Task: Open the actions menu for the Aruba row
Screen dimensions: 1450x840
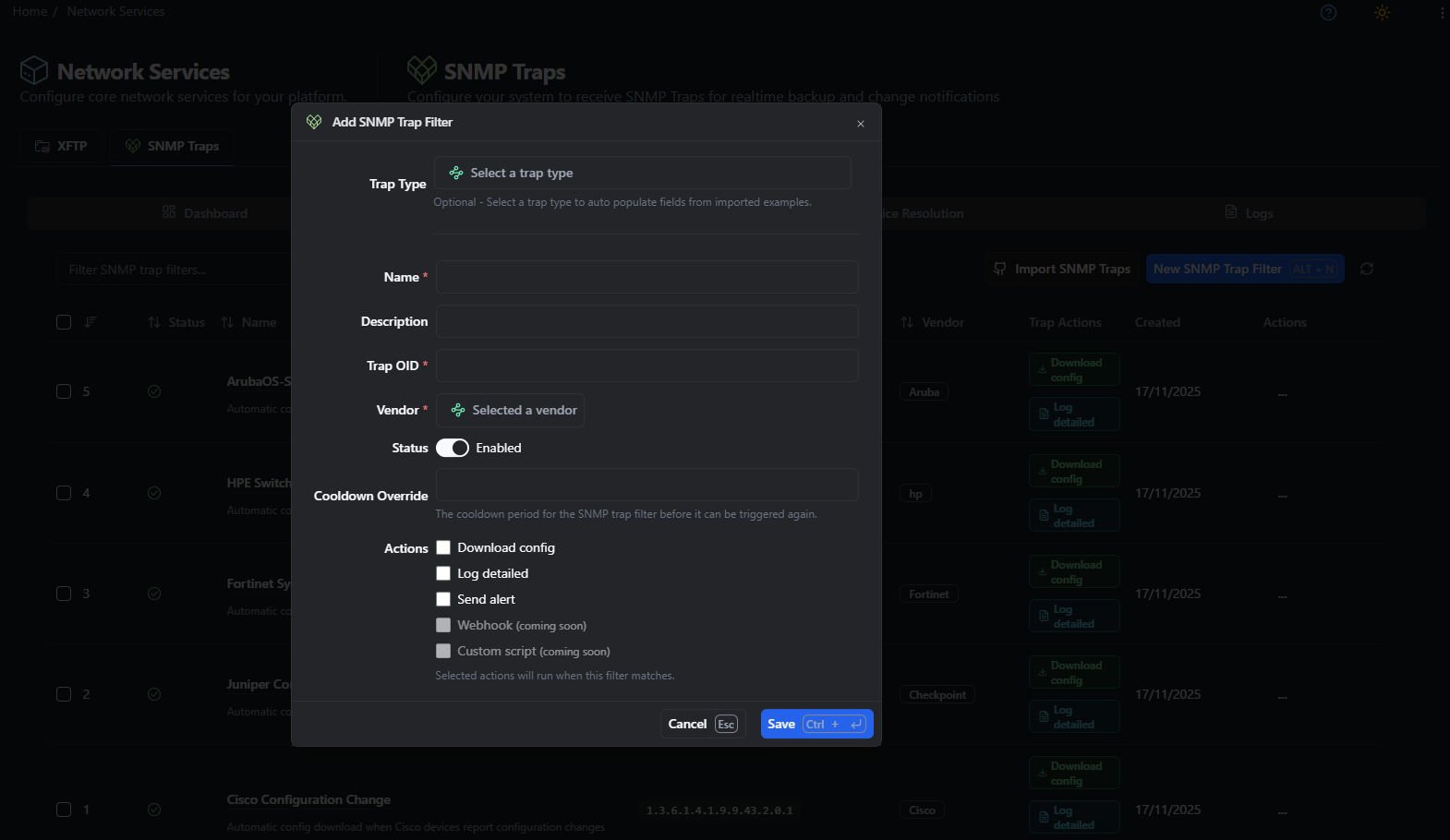Action: click(x=1283, y=393)
